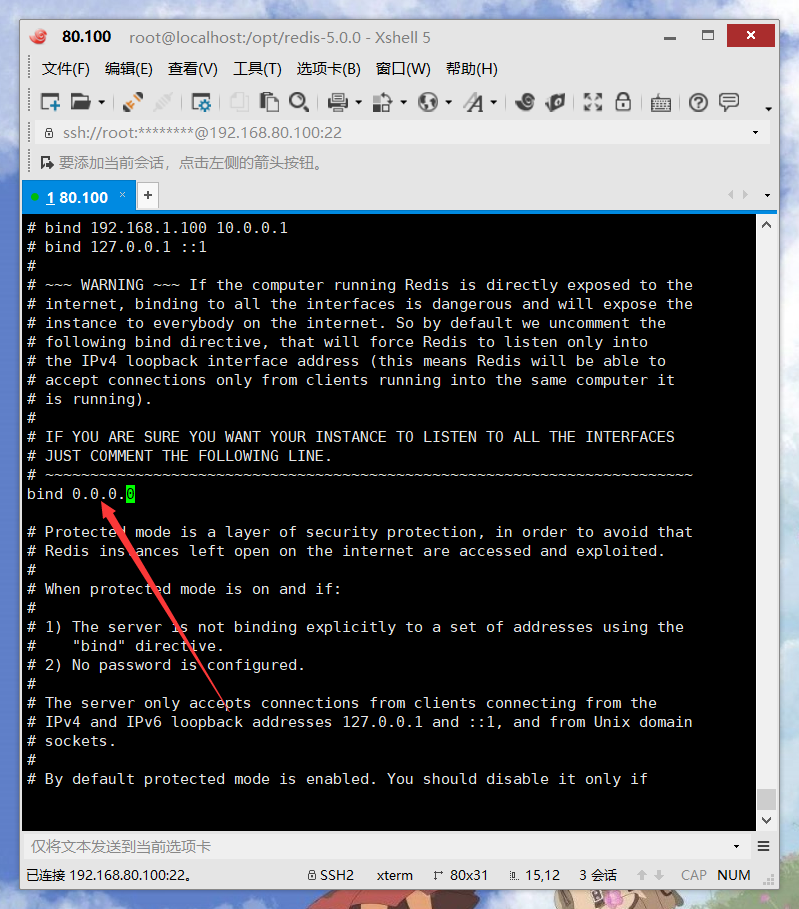Expand the Print dropdown arrow
The width and height of the screenshot is (799, 909).
(358, 103)
